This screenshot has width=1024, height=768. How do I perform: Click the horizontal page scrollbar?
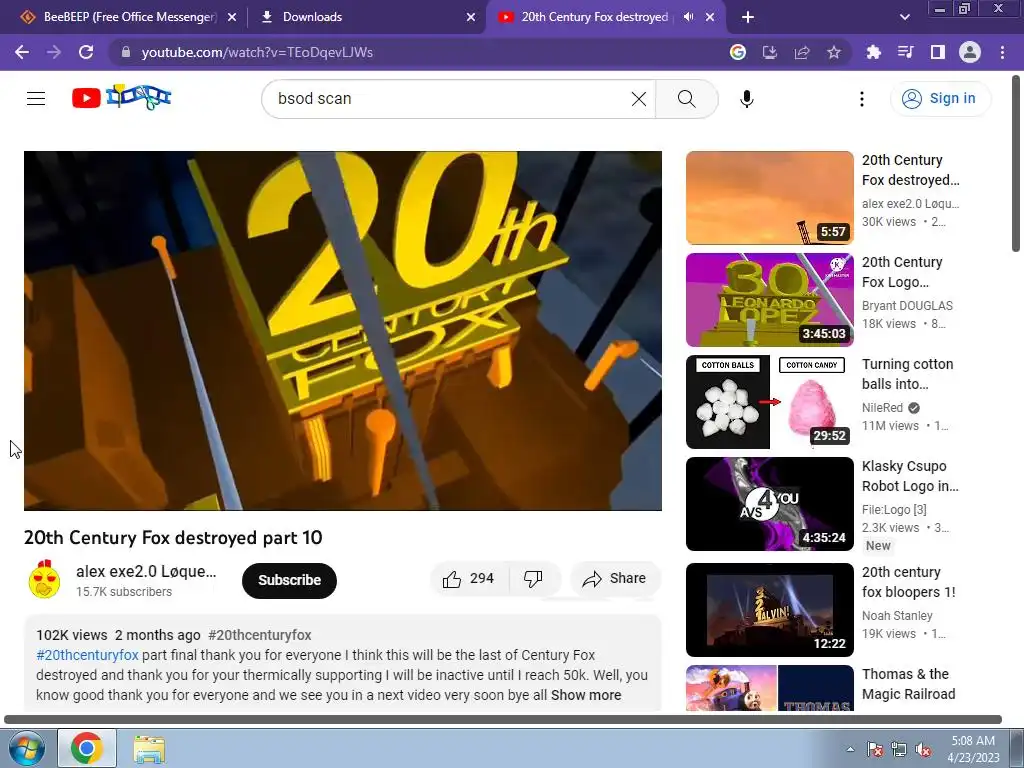(x=503, y=720)
